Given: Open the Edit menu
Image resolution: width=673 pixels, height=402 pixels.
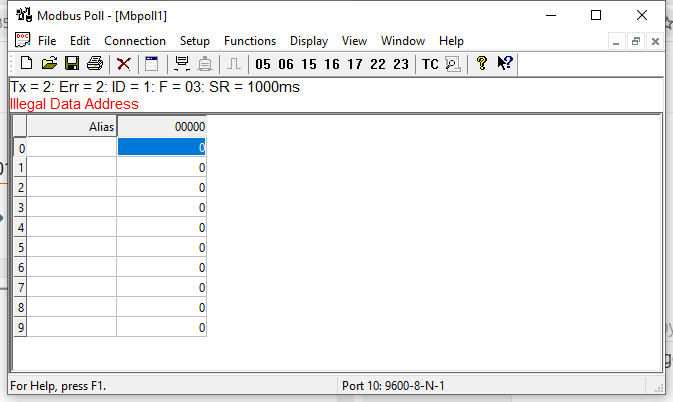Looking at the screenshot, I should [x=80, y=41].
